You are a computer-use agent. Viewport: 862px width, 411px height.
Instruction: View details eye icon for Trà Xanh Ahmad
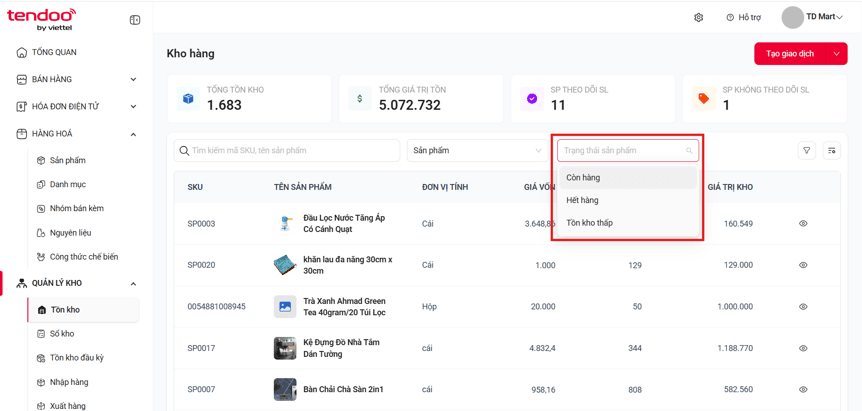[x=803, y=307]
